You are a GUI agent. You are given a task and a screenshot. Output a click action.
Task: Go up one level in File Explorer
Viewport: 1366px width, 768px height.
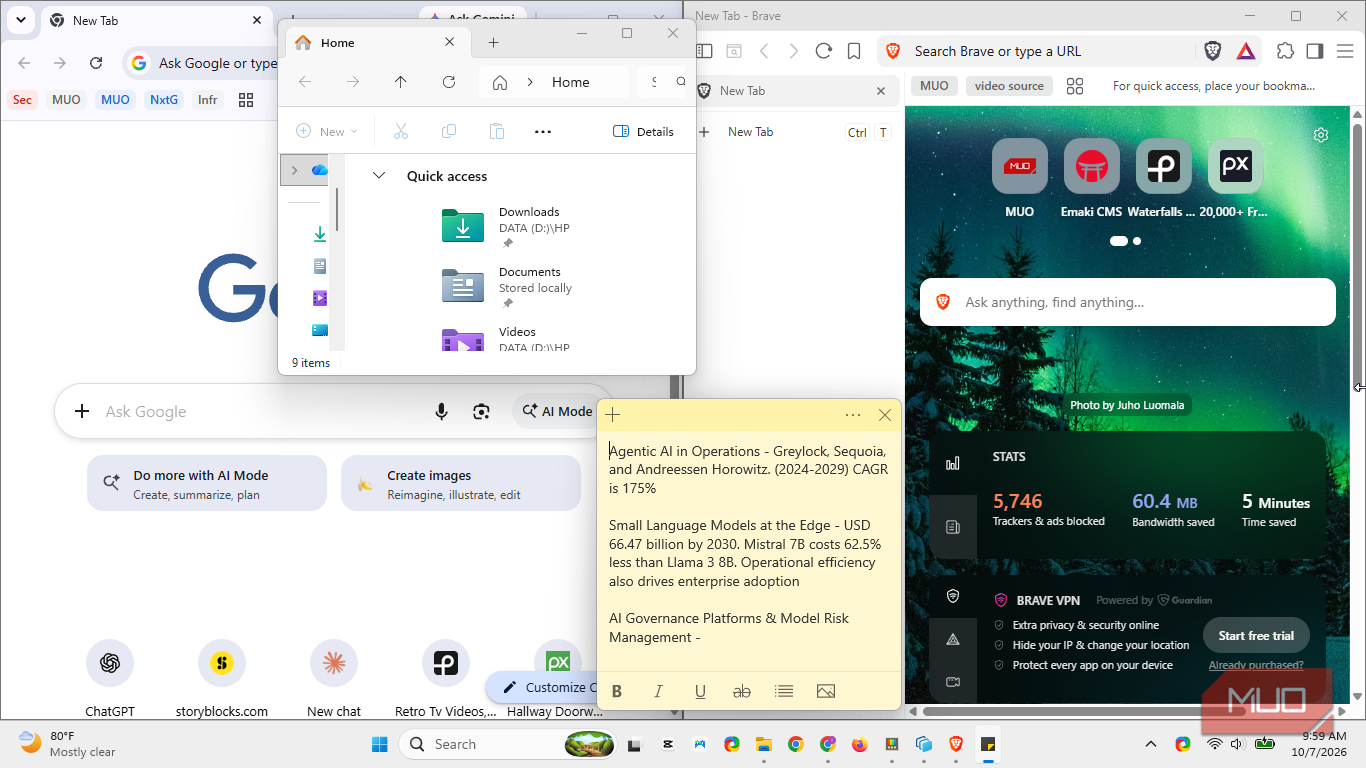point(401,82)
